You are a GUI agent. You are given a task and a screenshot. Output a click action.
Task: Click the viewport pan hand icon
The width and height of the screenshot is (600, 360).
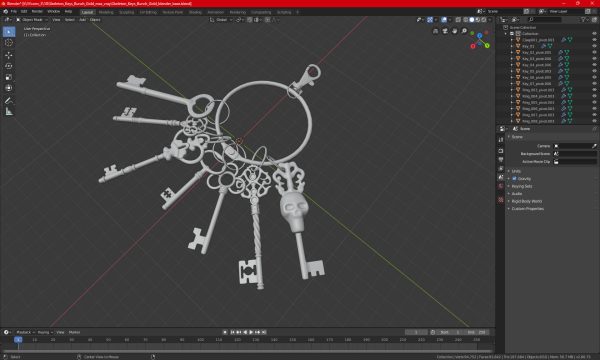tap(455, 31)
